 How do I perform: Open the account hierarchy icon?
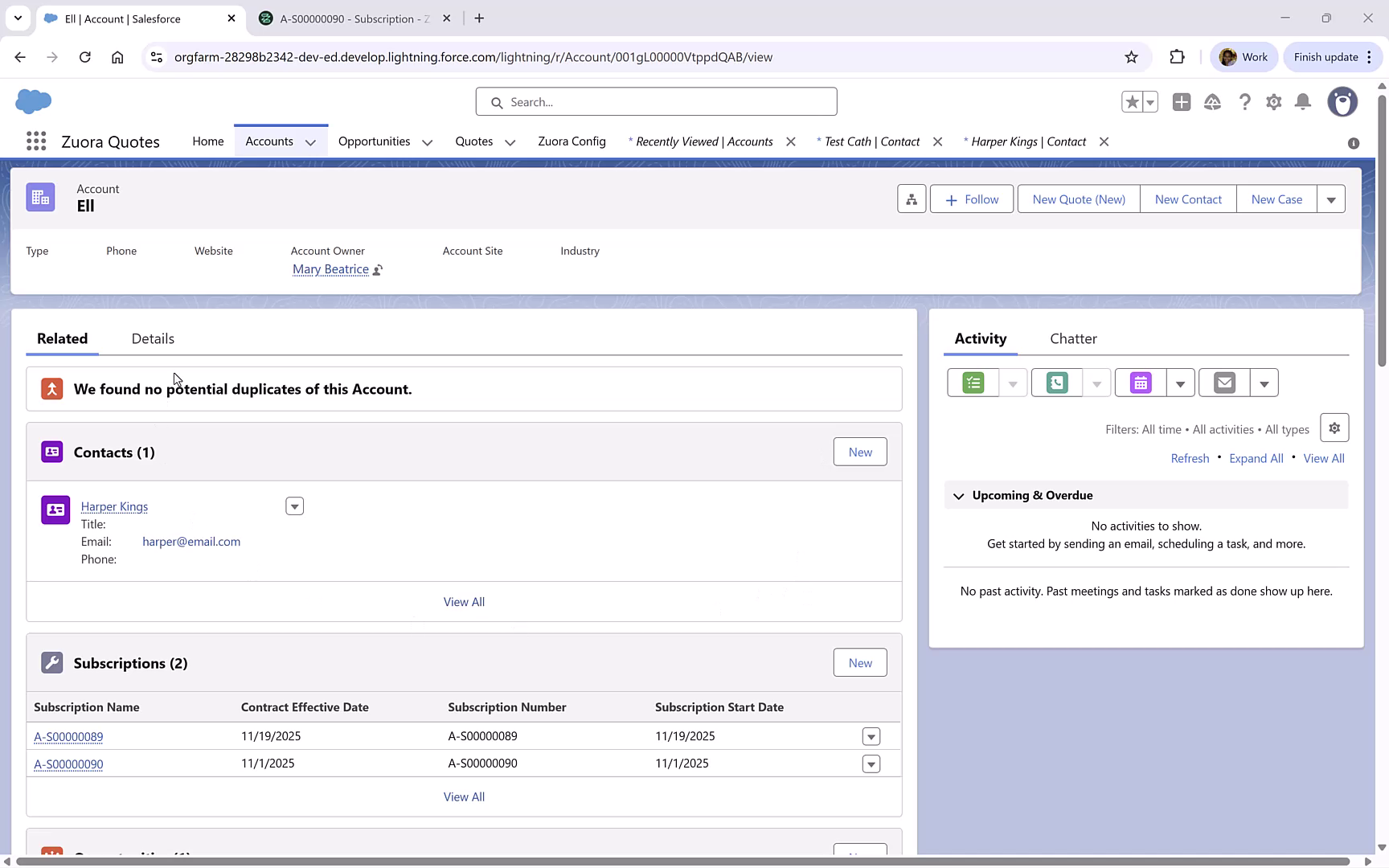tap(911, 199)
